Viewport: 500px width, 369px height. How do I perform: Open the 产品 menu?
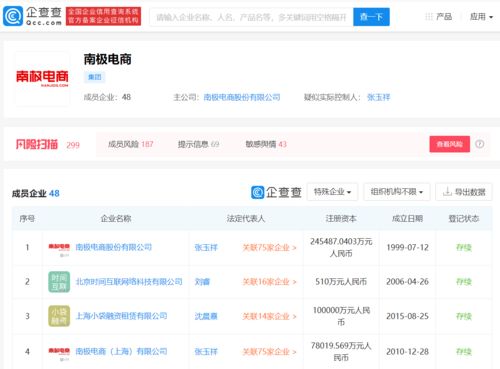point(444,17)
